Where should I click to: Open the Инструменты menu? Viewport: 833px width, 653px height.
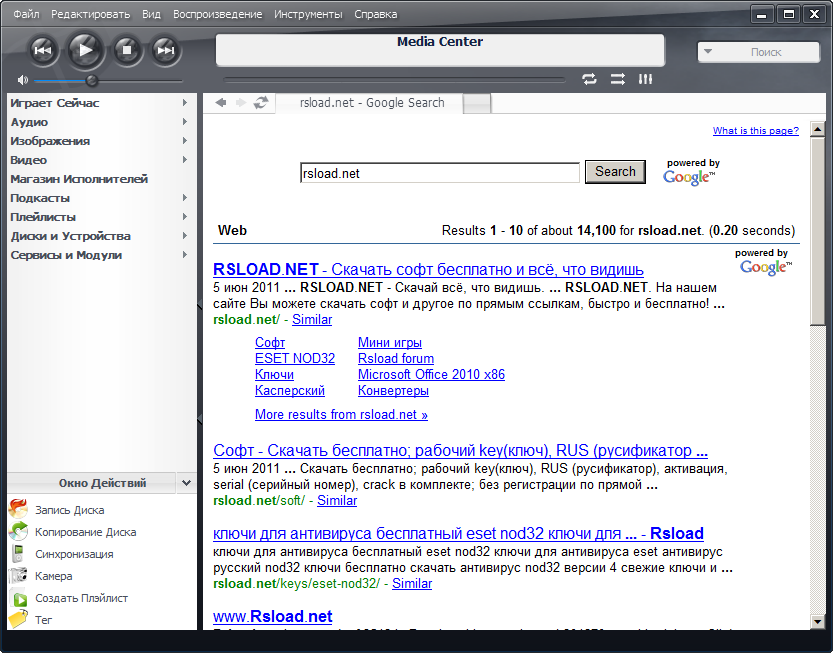(308, 14)
